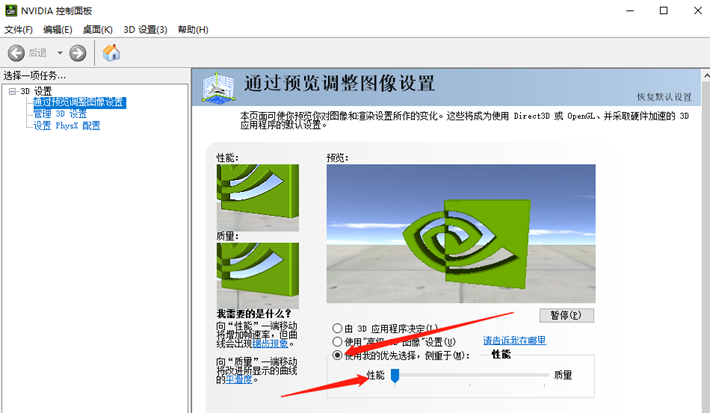Screen dimensions: 710x413
Task: Click the 我需要的是什么? heading text
Action: (x=254, y=314)
